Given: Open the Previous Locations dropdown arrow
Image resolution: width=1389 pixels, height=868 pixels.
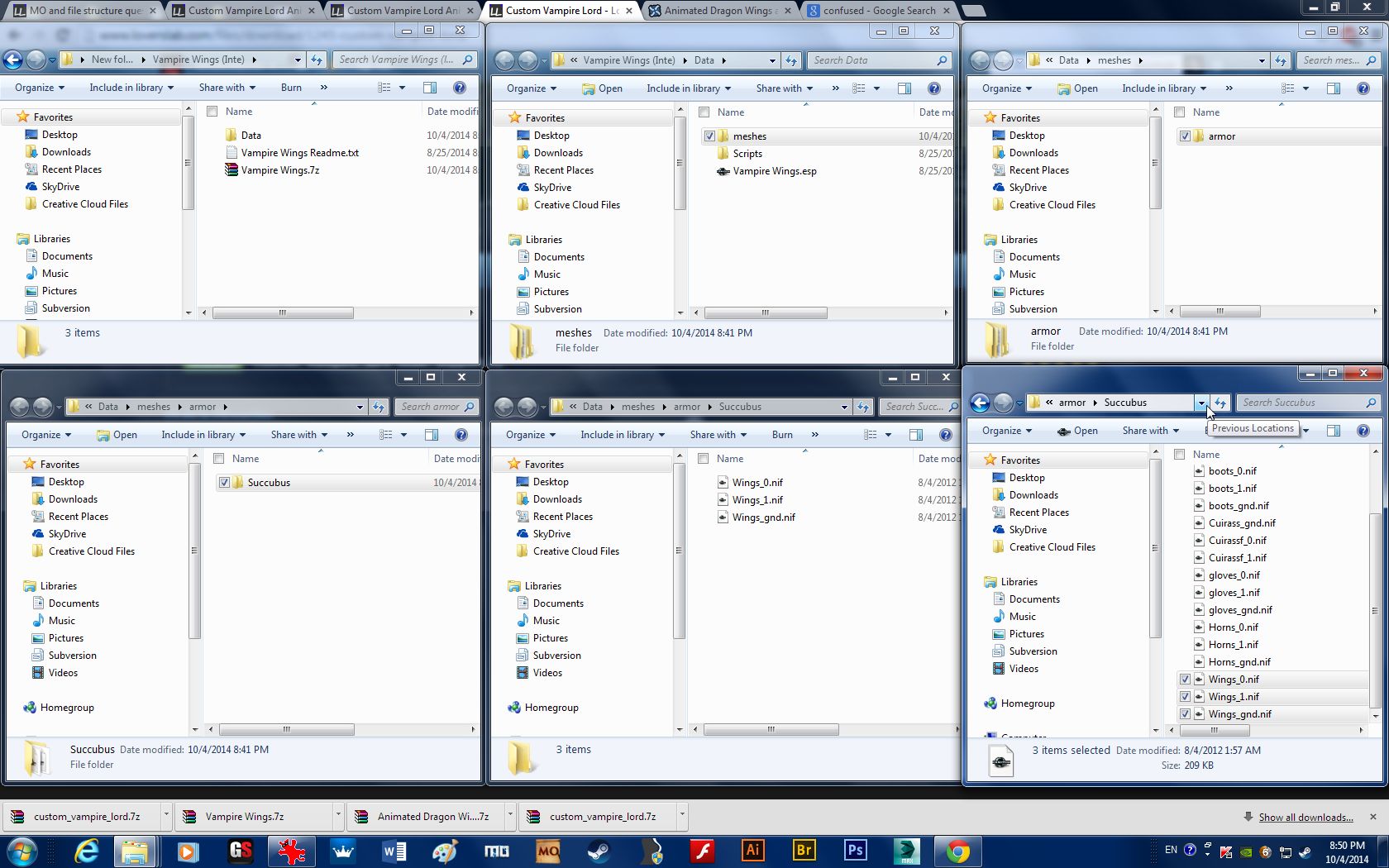Looking at the screenshot, I should click(1200, 403).
